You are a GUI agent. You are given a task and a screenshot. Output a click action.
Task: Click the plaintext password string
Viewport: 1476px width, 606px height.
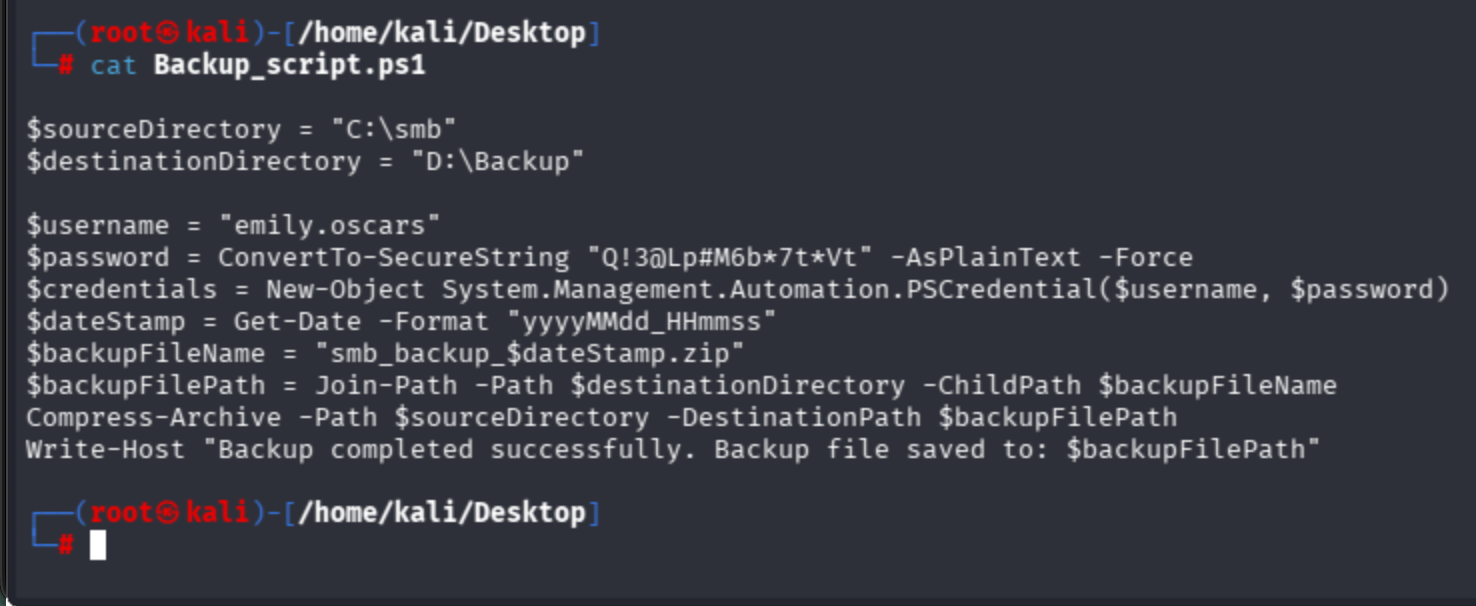click(x=730, y=258)
